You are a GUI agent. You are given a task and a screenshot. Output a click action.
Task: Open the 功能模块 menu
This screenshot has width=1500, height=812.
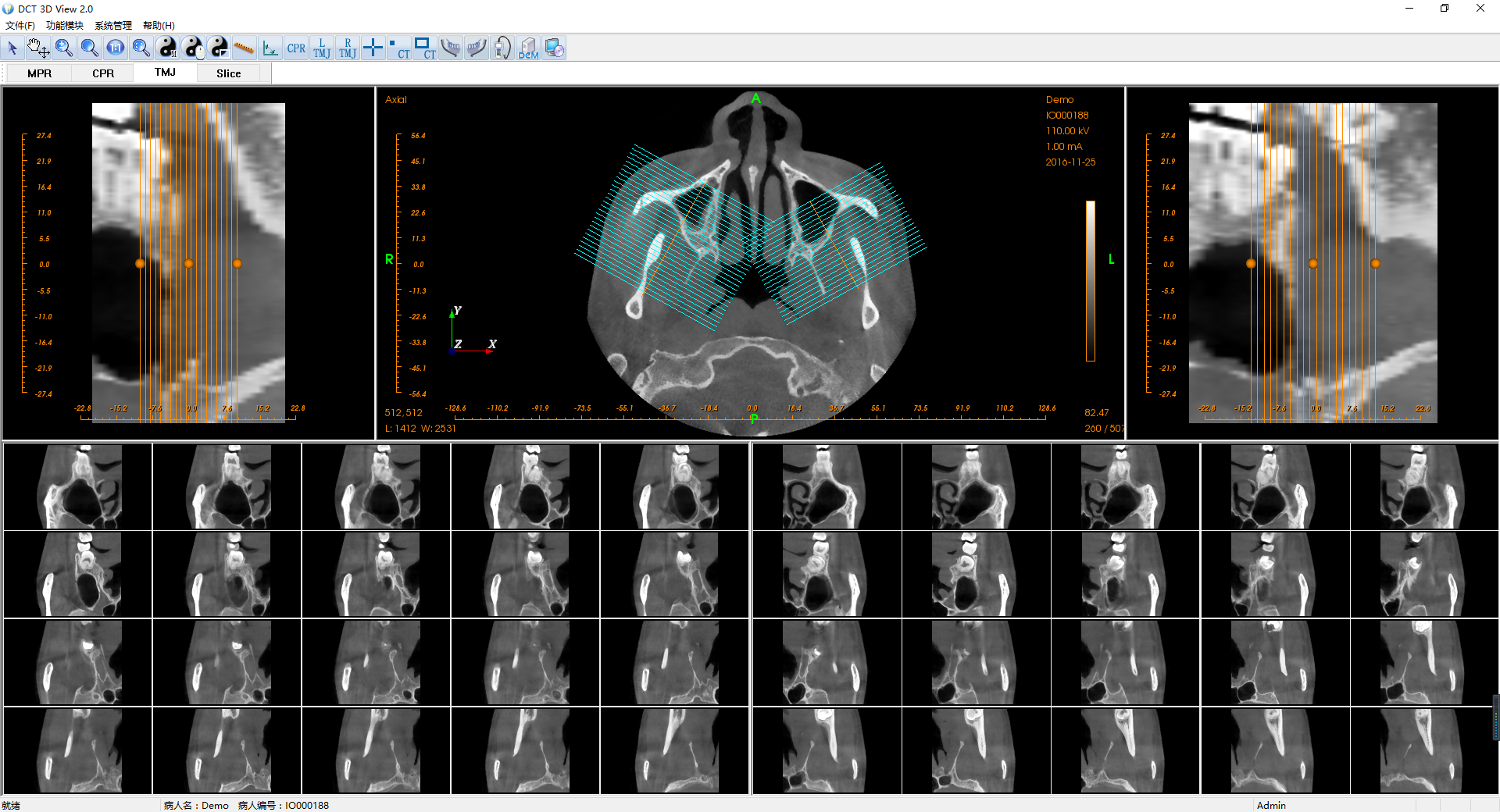coord(65,26)
